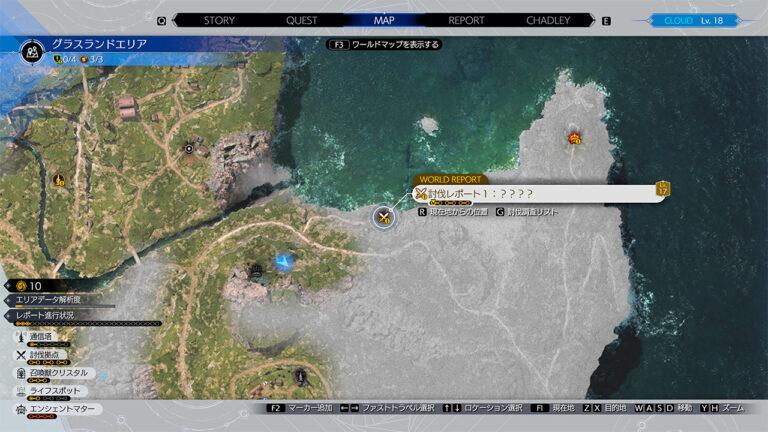Click the 3/3 counter icon

[84, 60]
